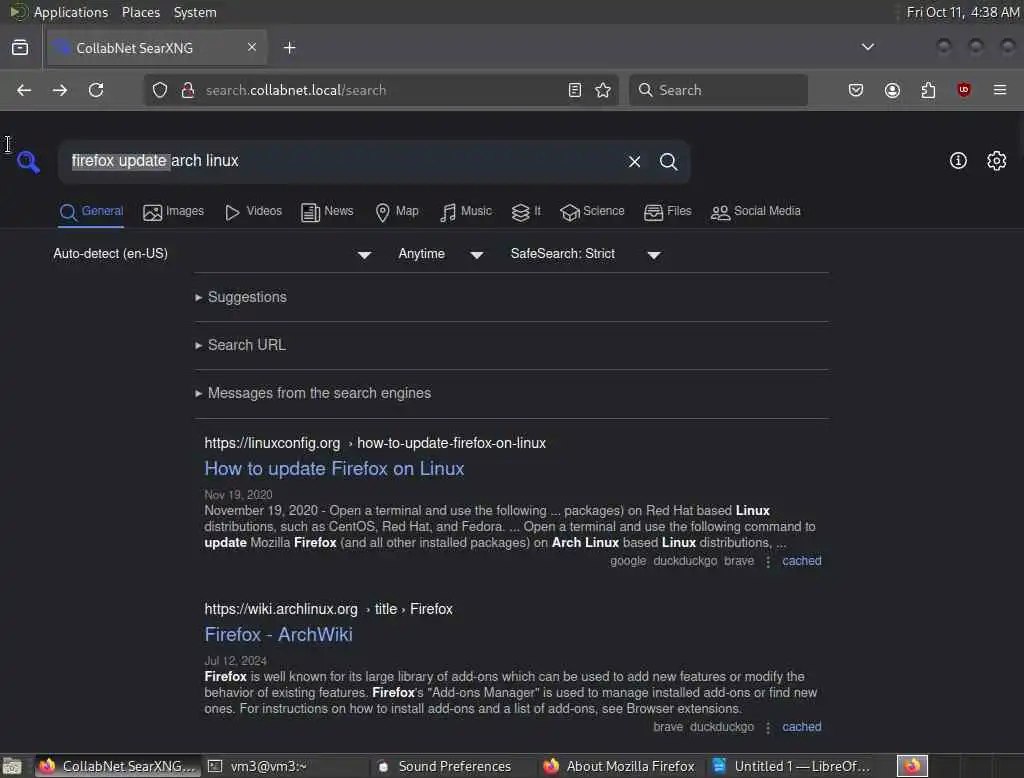This screenshot has width=1024, height=778.
Task: Click into the SearXNG query field
Action: pyautogui.click(x=340, y=161)
